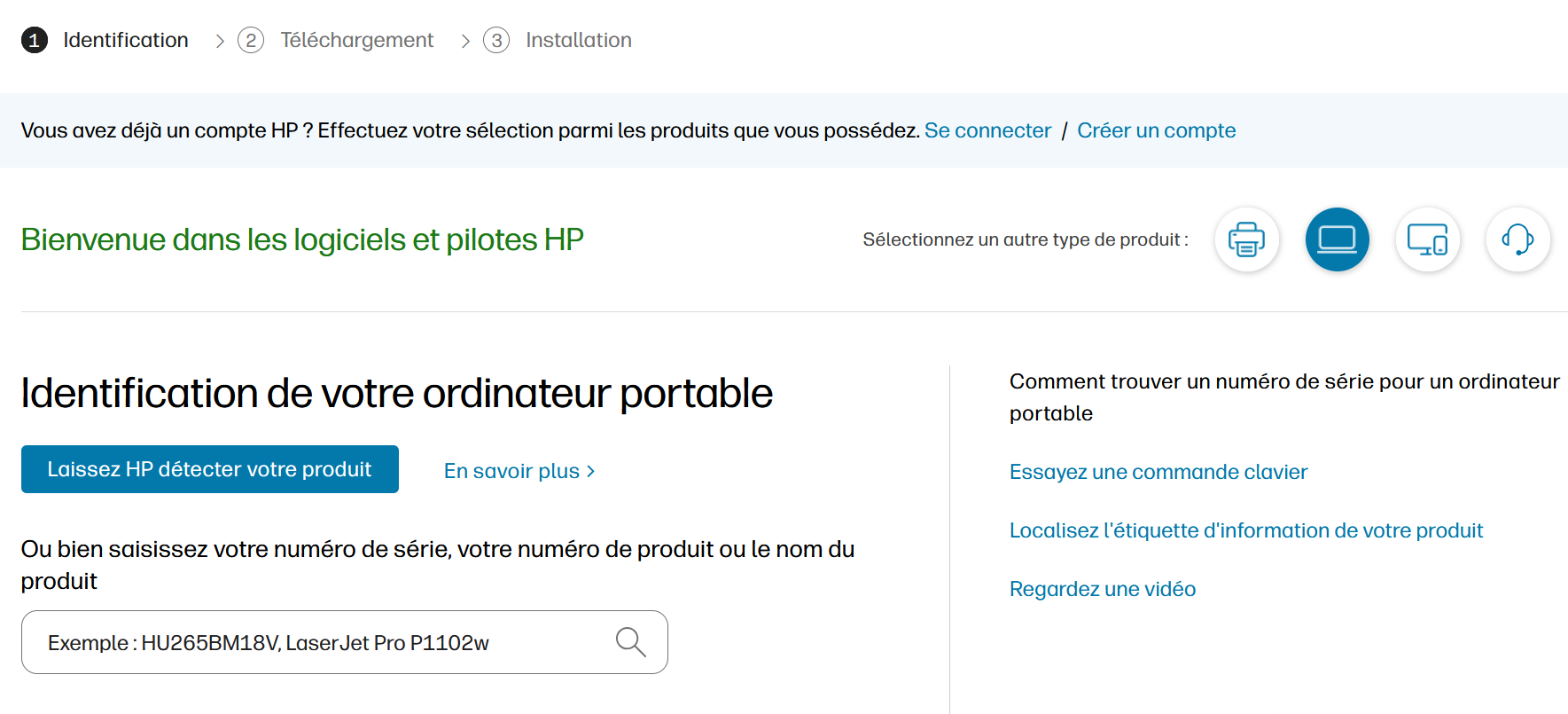1568x714 pixels.
Task: Switch to the Téléchargement step
Action: coord(357,40)
